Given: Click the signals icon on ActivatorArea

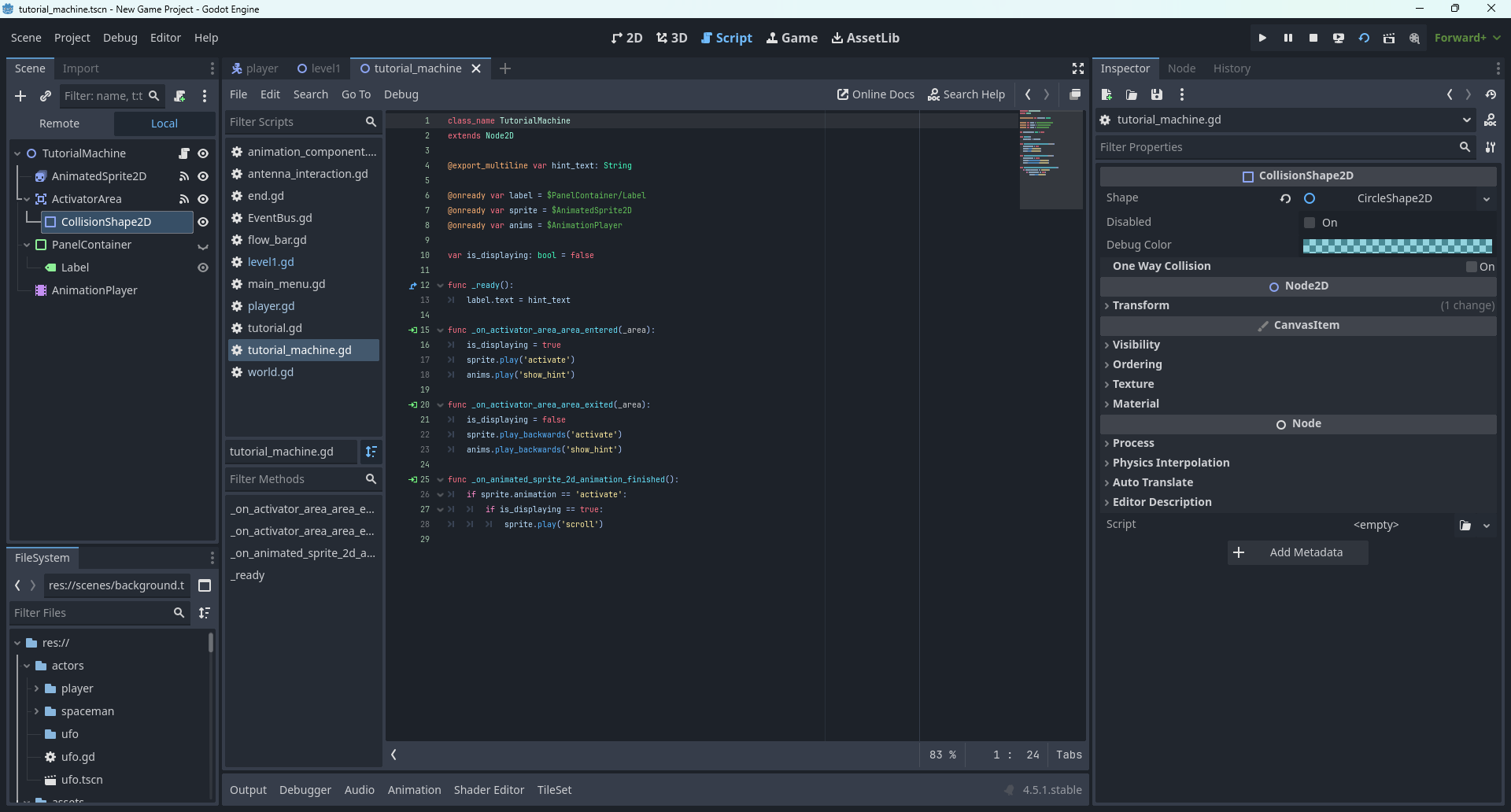Looking at the screenshot, I should (183, 199).
